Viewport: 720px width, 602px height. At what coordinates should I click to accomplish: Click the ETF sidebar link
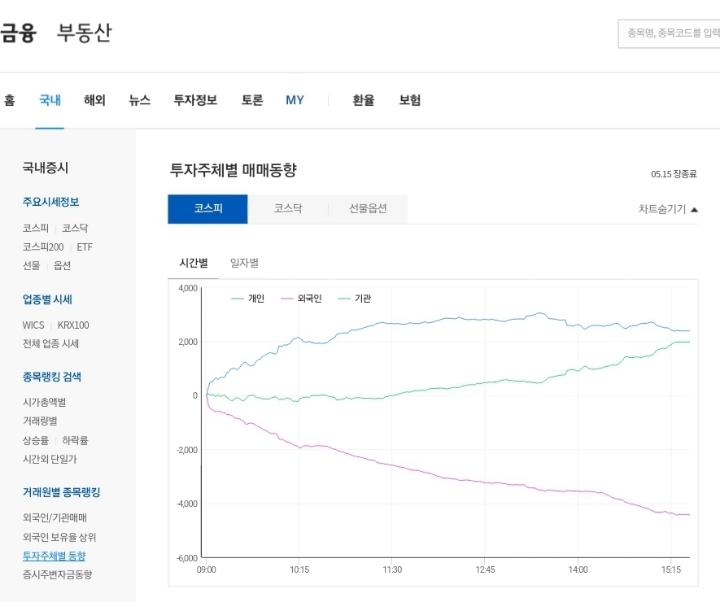coord(84,247)
